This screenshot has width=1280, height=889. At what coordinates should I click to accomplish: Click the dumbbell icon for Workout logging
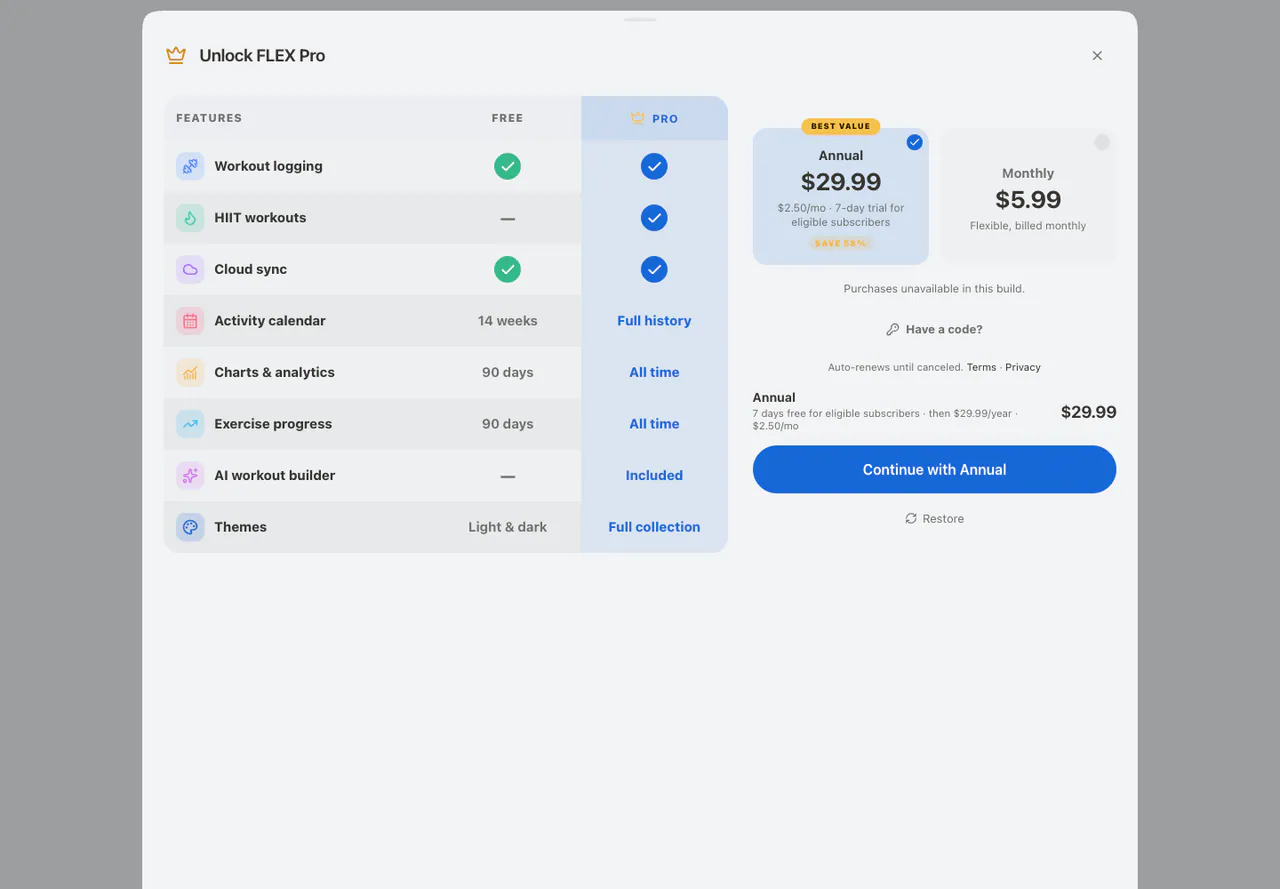pyautogui.click(x=190, y=166)
